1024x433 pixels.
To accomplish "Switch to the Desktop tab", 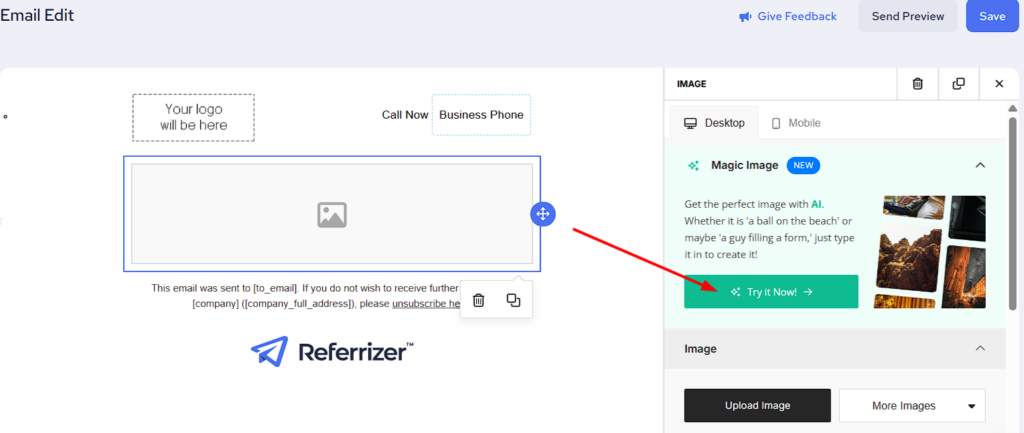I will click(x=714, y=123).
